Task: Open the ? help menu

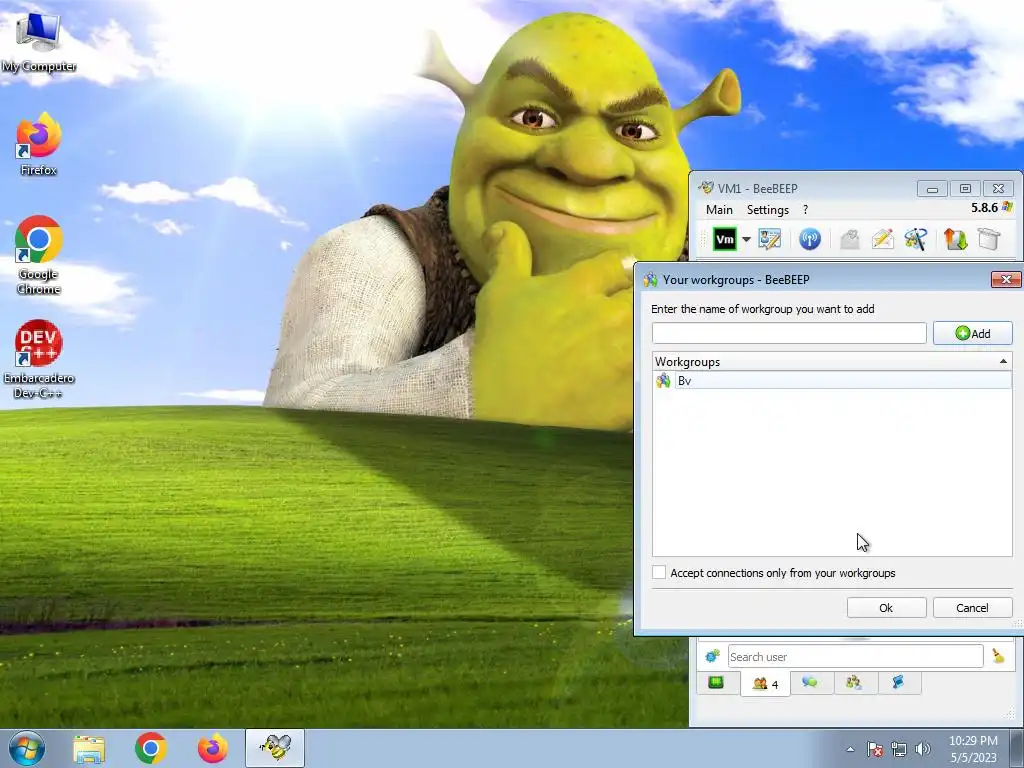Action: 805,210
